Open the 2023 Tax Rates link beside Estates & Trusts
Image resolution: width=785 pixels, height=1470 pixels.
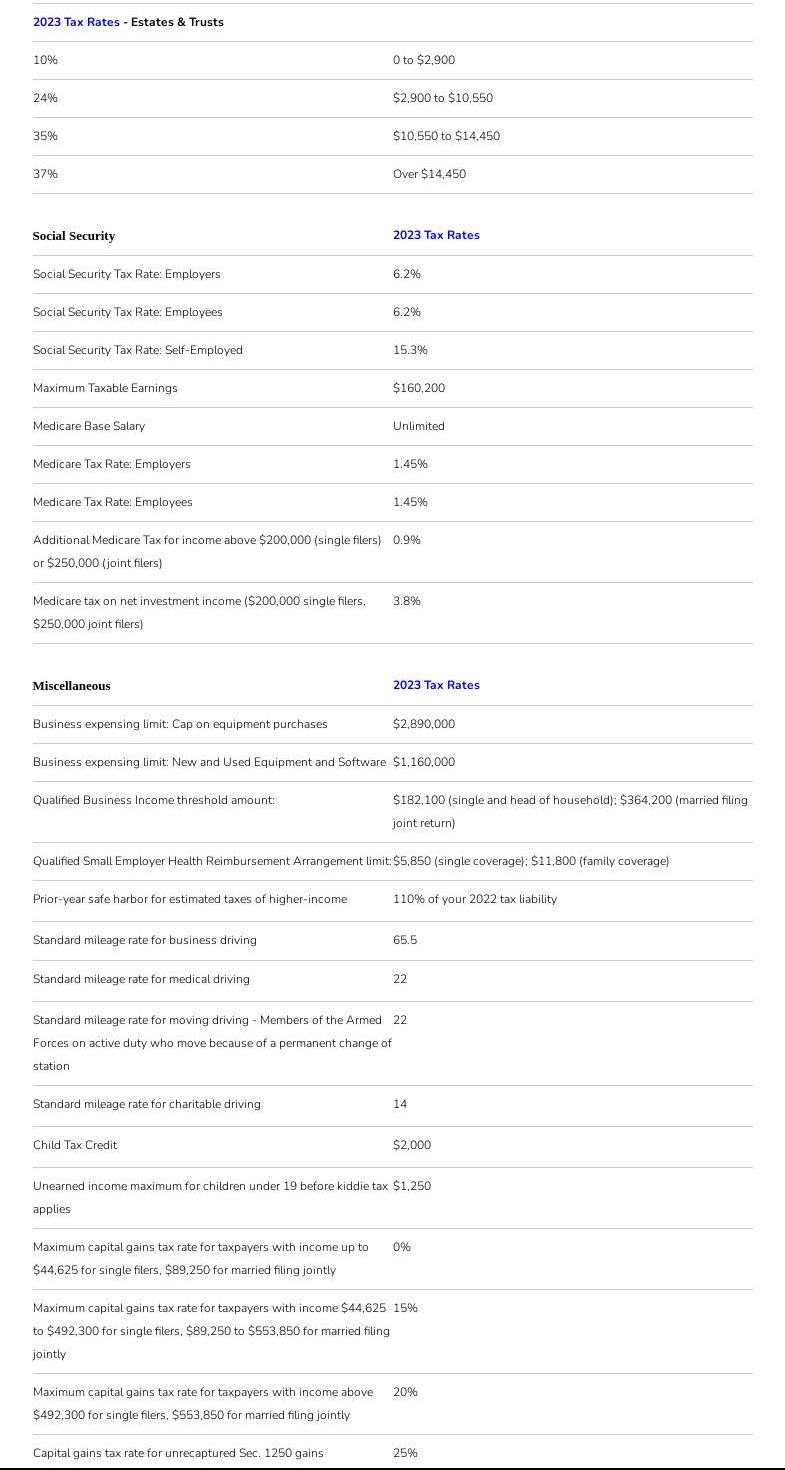point(76,22)
